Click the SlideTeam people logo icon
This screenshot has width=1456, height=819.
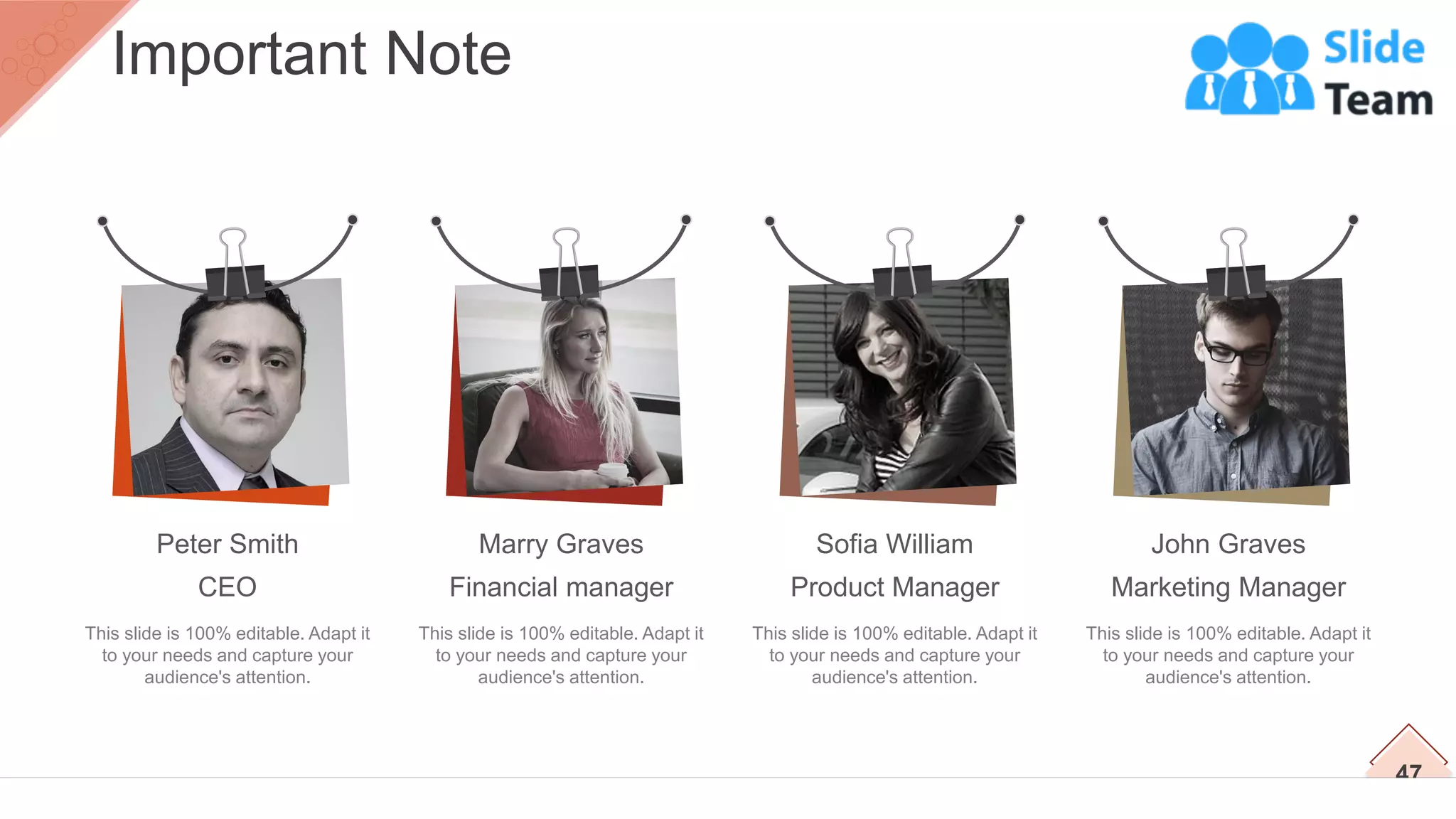point(1248,69)
